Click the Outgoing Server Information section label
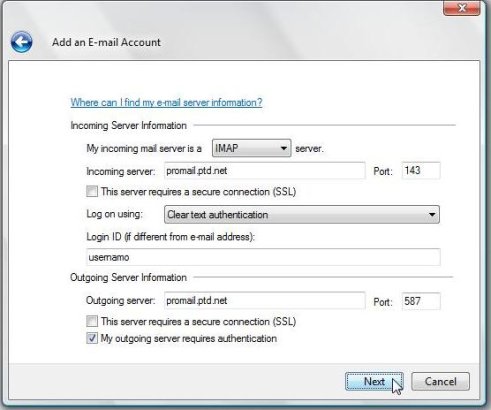This screenshot has width=491, height=410. coord(128,277)
